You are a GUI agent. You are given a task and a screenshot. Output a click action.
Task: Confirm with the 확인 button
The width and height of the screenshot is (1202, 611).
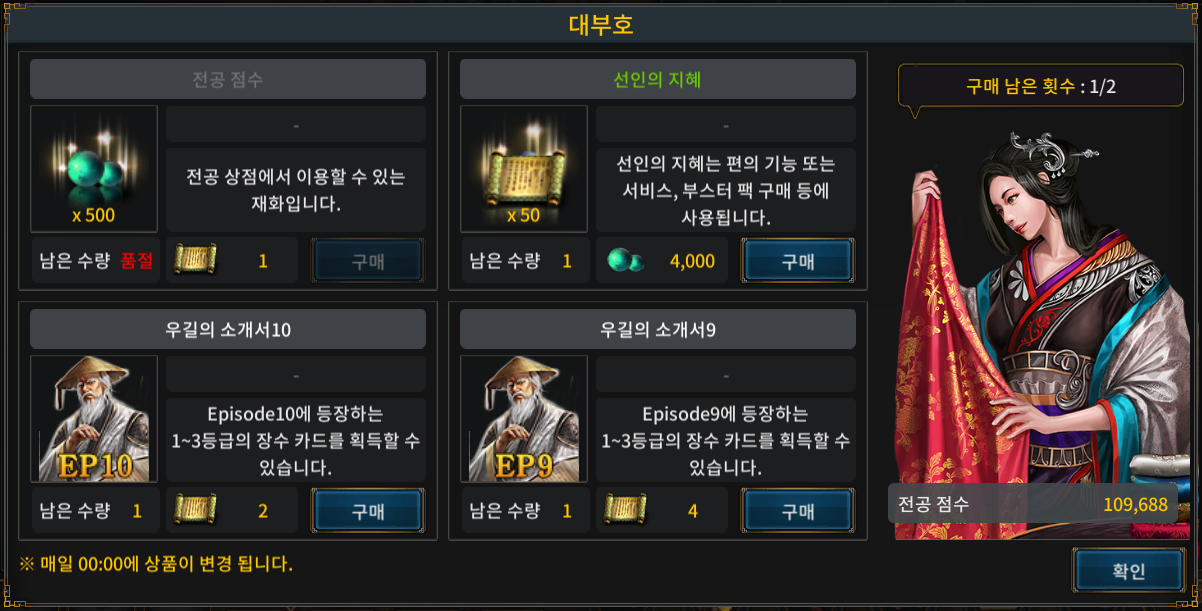[x=1128, y=571]
